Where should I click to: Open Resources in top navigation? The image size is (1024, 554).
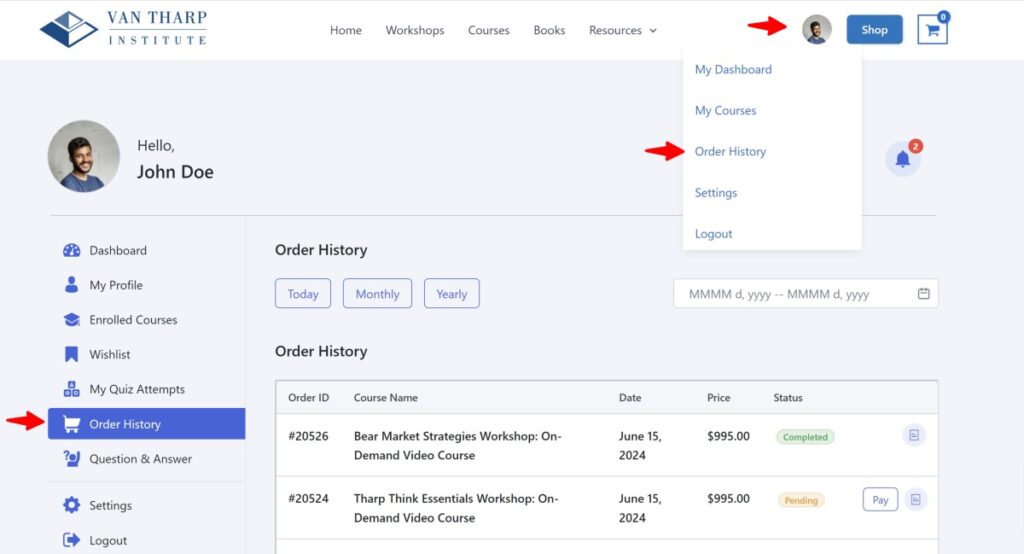(615, 30)
